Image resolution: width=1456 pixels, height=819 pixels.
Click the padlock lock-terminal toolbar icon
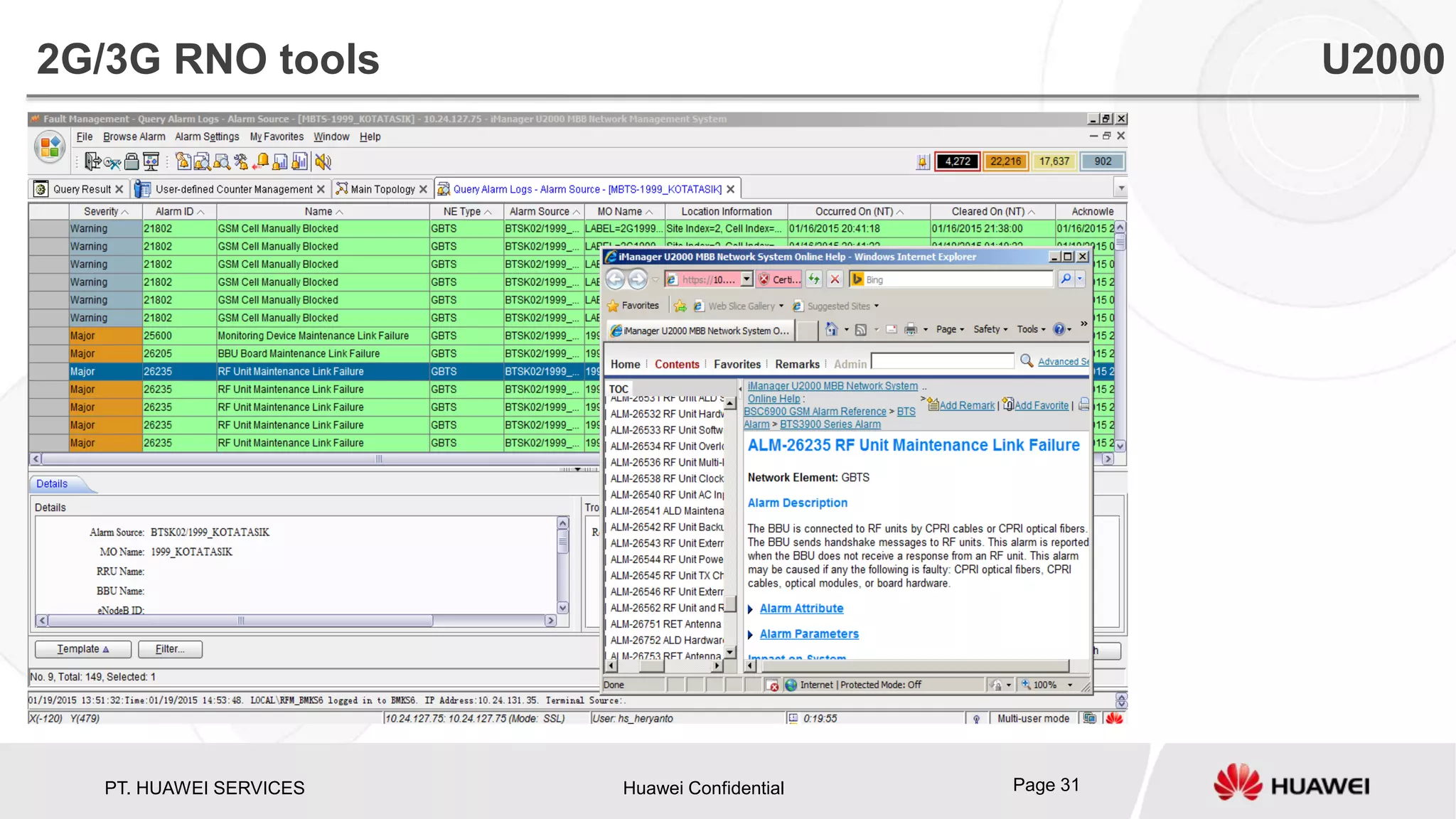tap(132, 162)
